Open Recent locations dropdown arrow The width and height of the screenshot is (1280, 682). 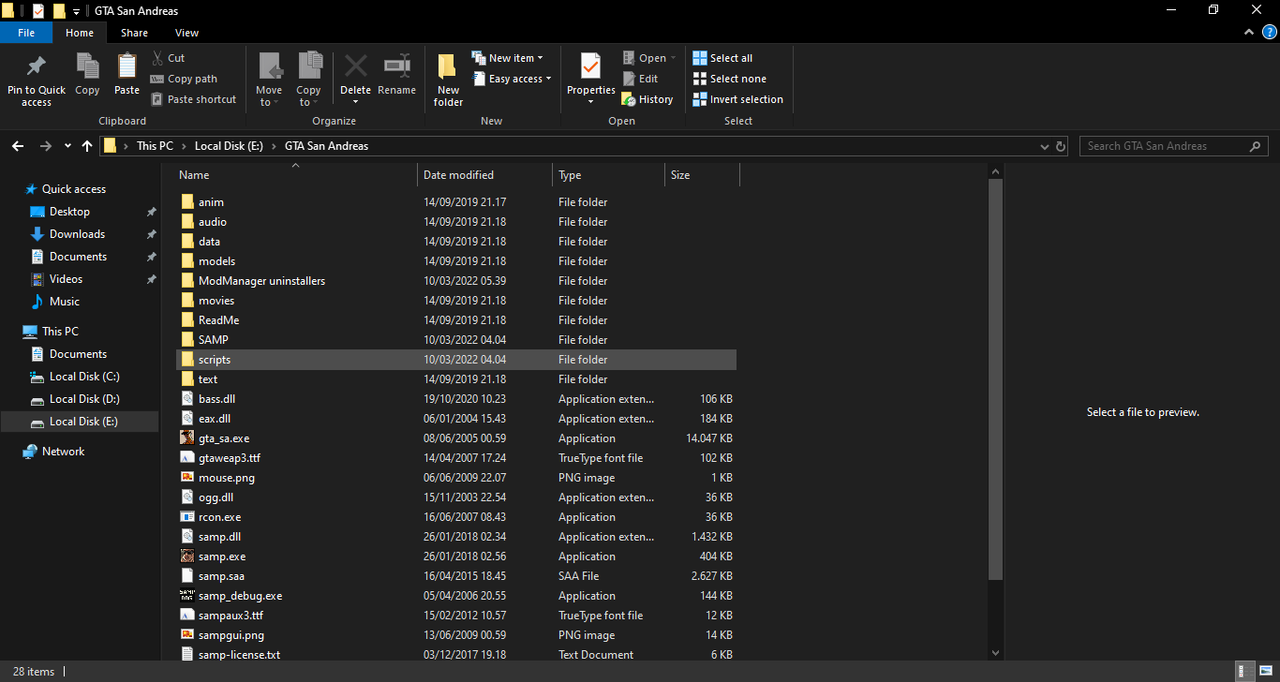(68, 146)
